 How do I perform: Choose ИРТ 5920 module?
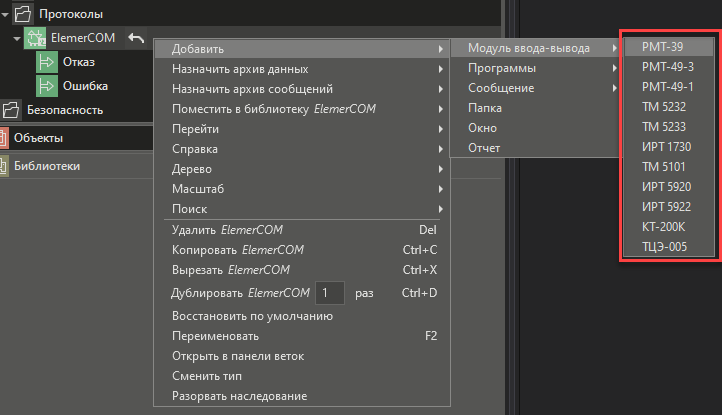pos(666,187)
